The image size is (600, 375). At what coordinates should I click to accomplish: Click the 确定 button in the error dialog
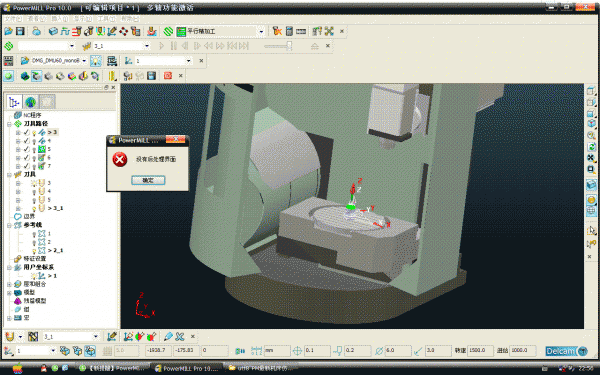148,180
